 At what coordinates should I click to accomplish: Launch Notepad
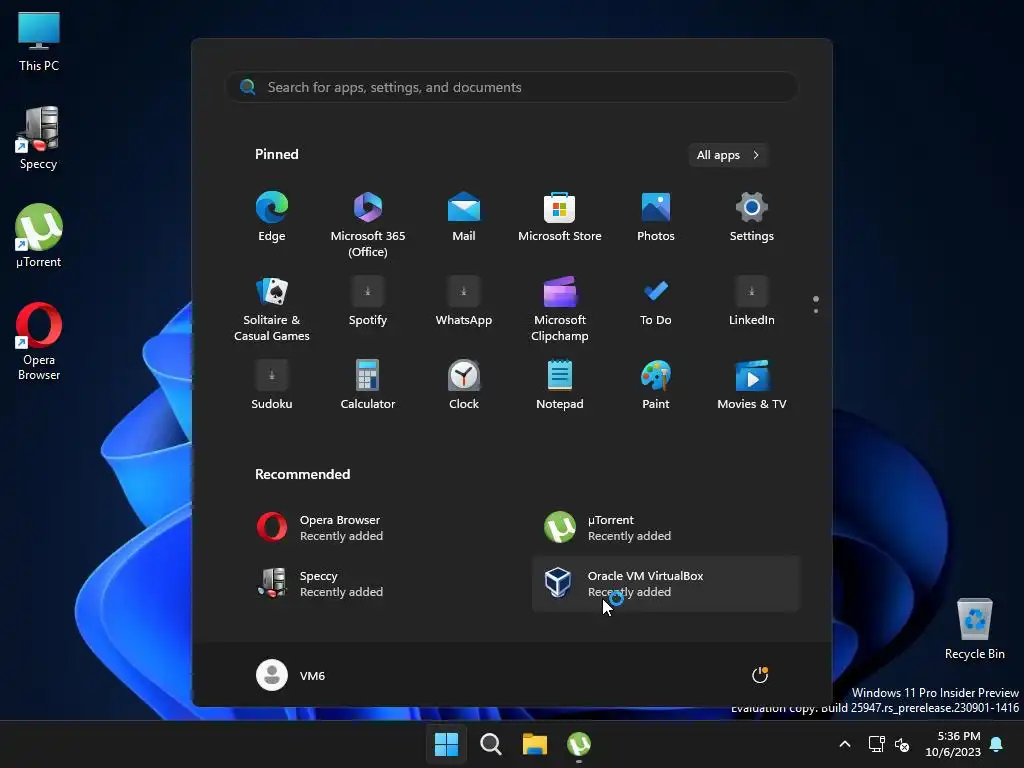pos(560,387)
